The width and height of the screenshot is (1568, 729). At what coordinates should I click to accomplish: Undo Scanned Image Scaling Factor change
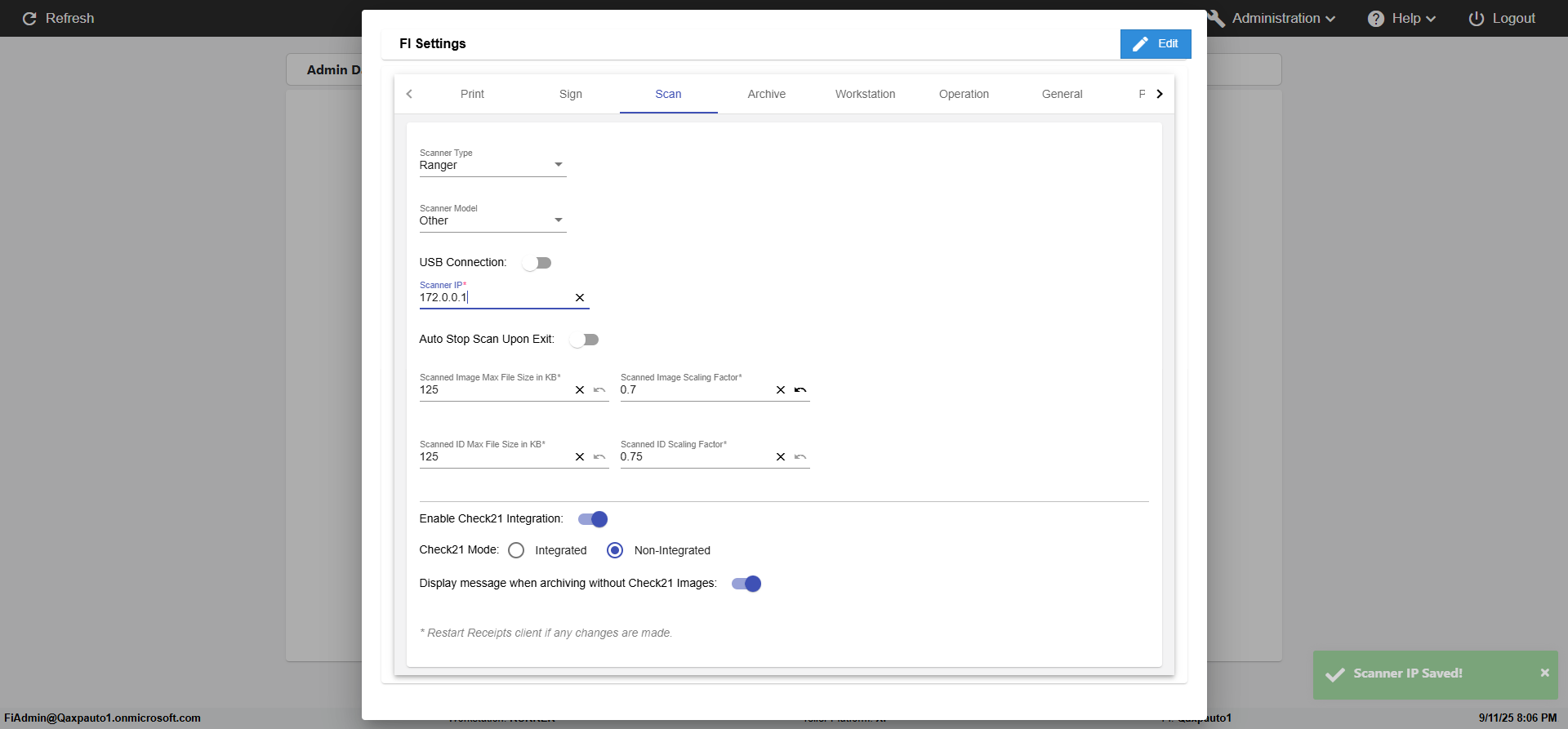tap(800, 390)
